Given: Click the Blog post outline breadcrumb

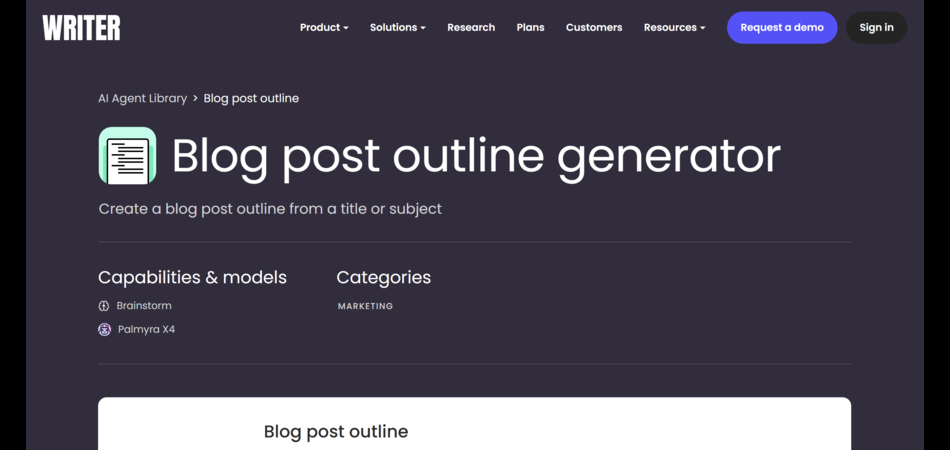Looking at the screenshot, I should 251,98.
